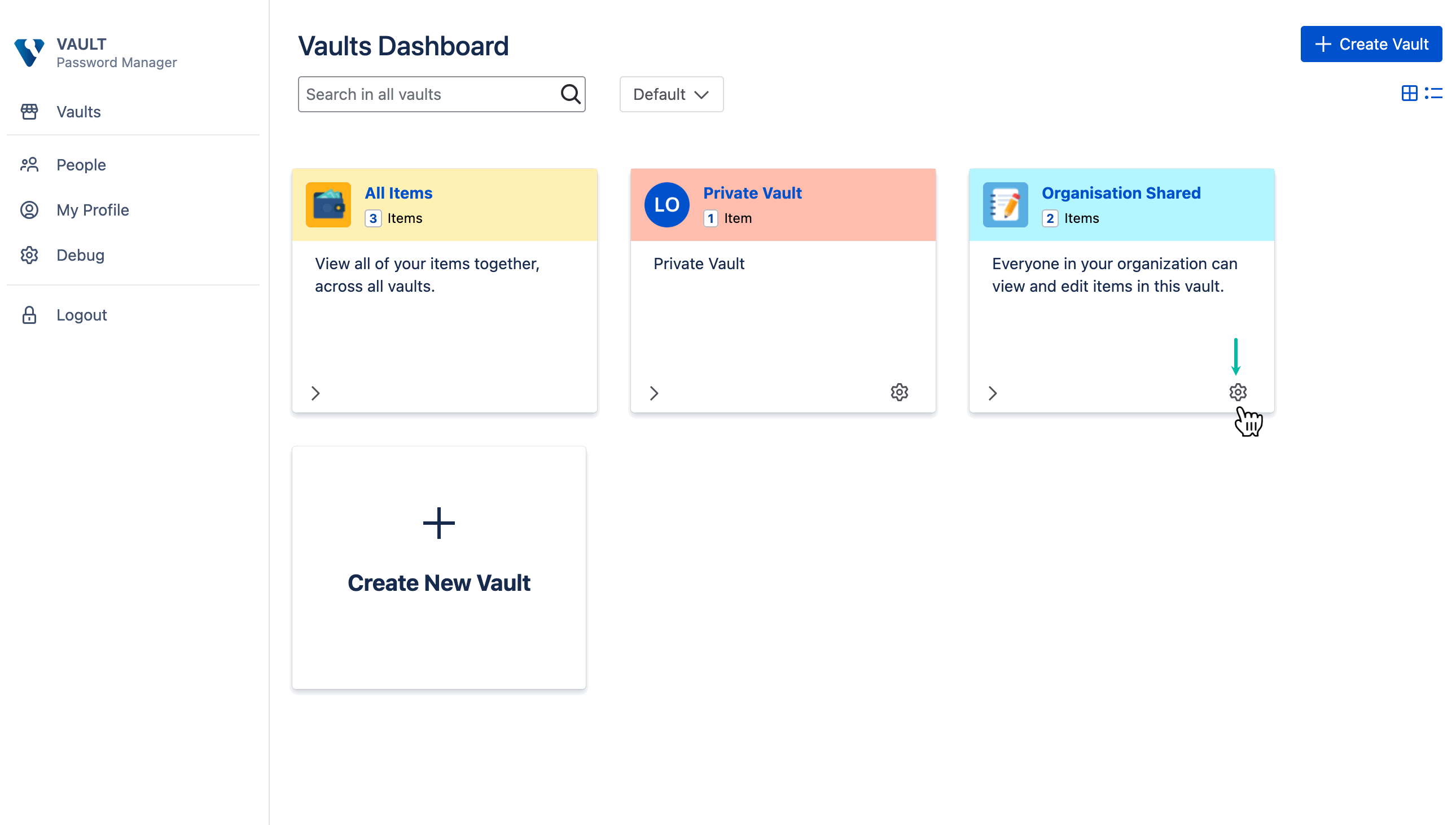Open the Organisation Shared title link
The width and height of the screenshot is (1456, 825).
click(x=1121, y=193)
